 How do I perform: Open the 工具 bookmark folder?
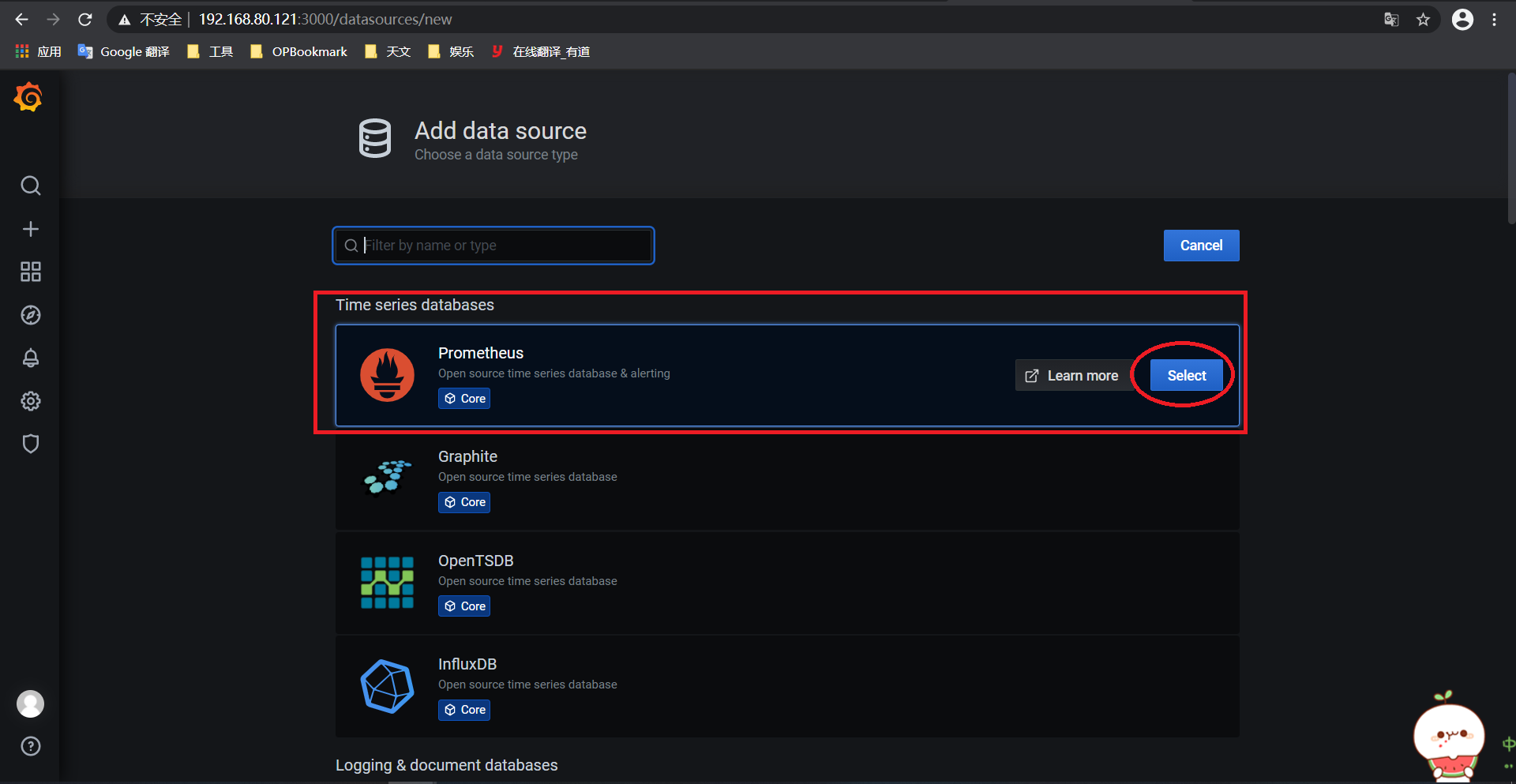click(x=210, y=51)
